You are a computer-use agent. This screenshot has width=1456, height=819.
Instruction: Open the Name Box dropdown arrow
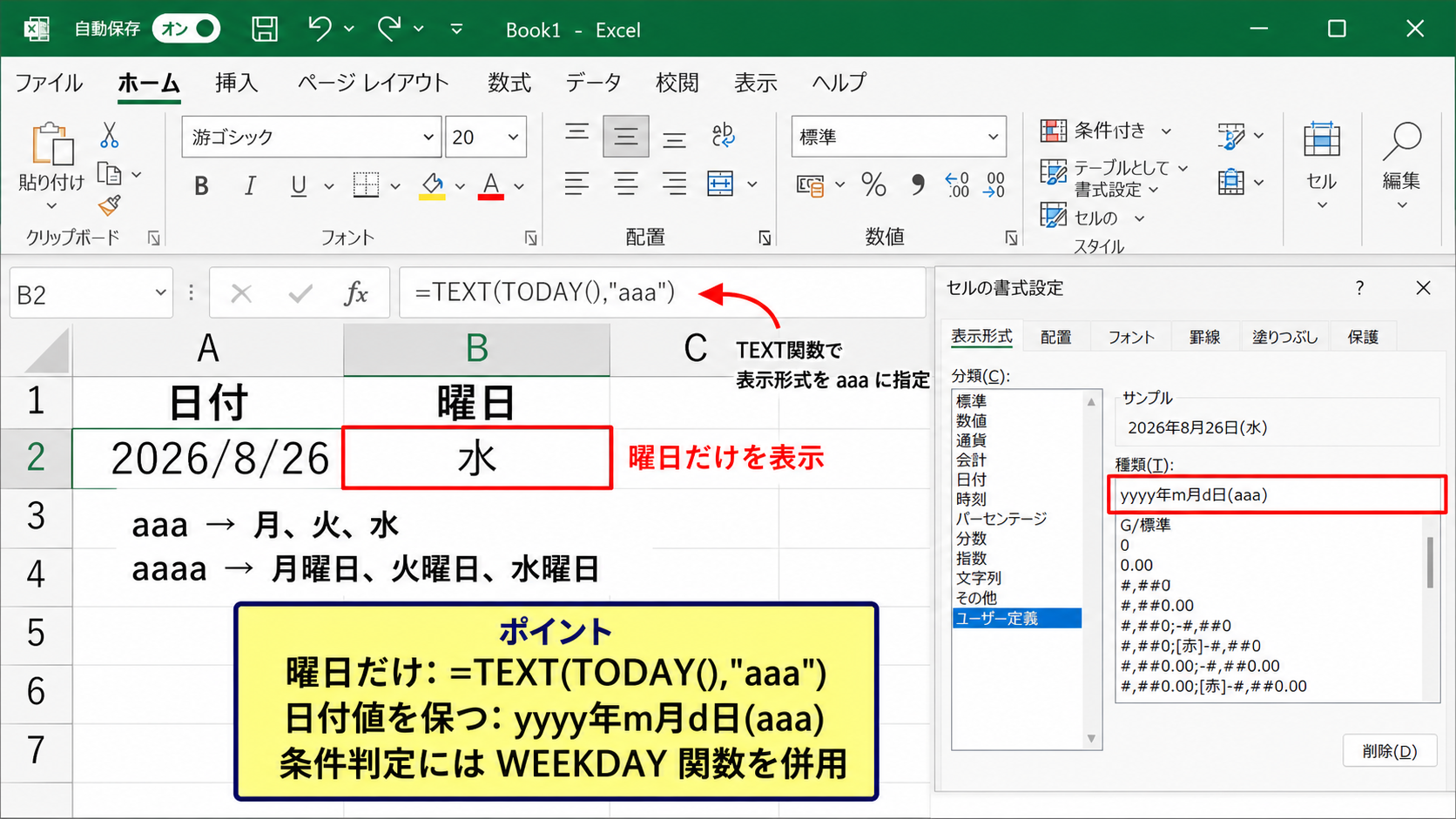[x=160, y=293]
